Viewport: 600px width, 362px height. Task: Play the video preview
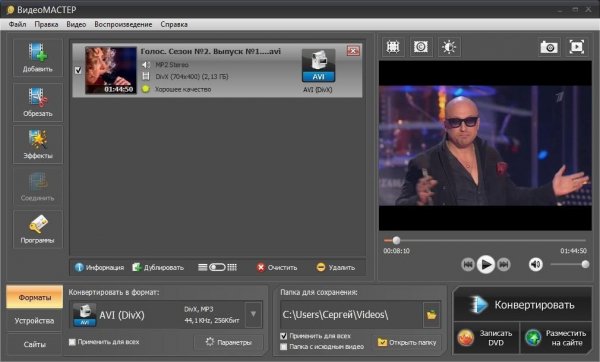tap(486, 264)
